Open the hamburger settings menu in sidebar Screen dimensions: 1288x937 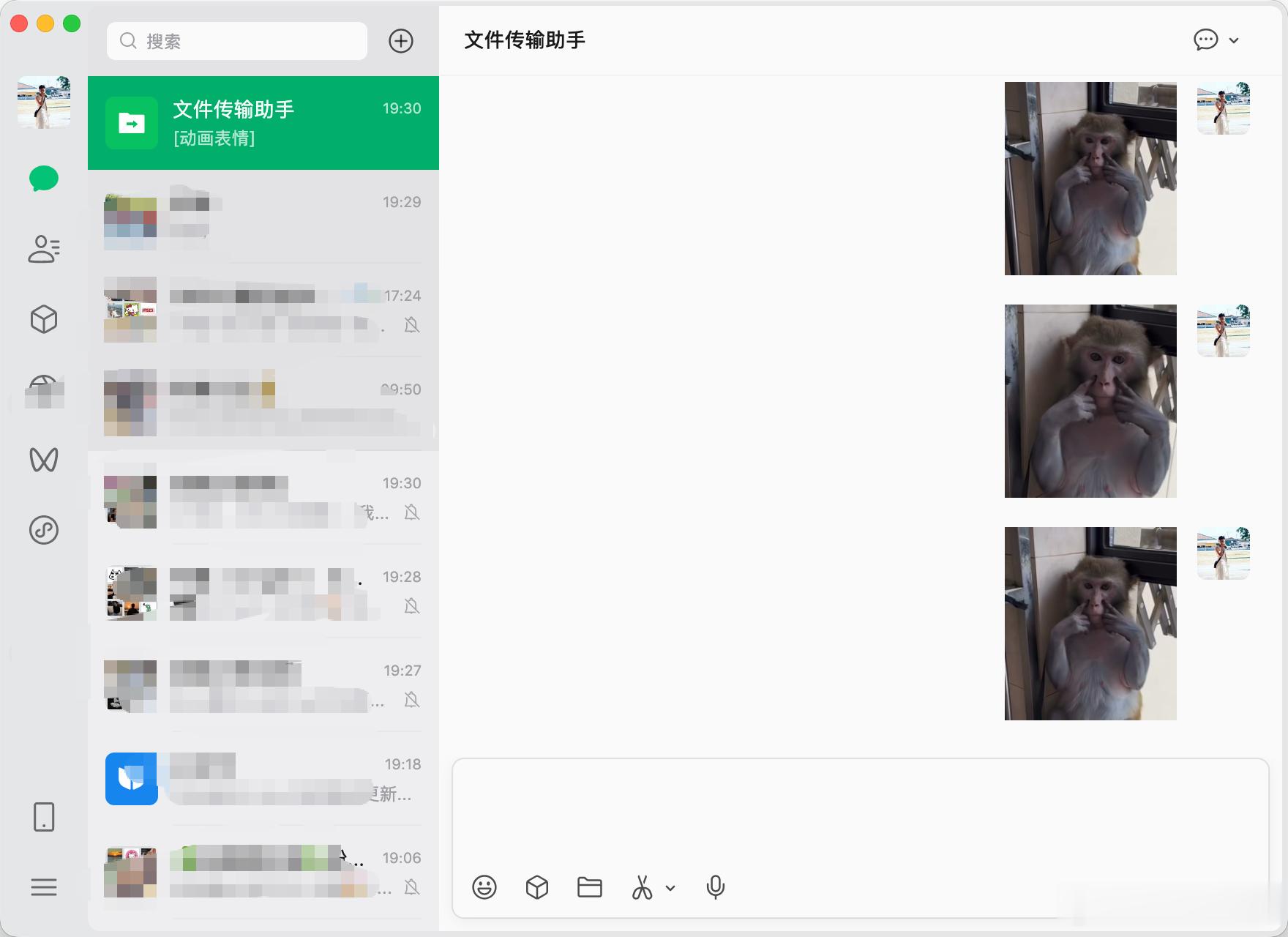(44, 887)
